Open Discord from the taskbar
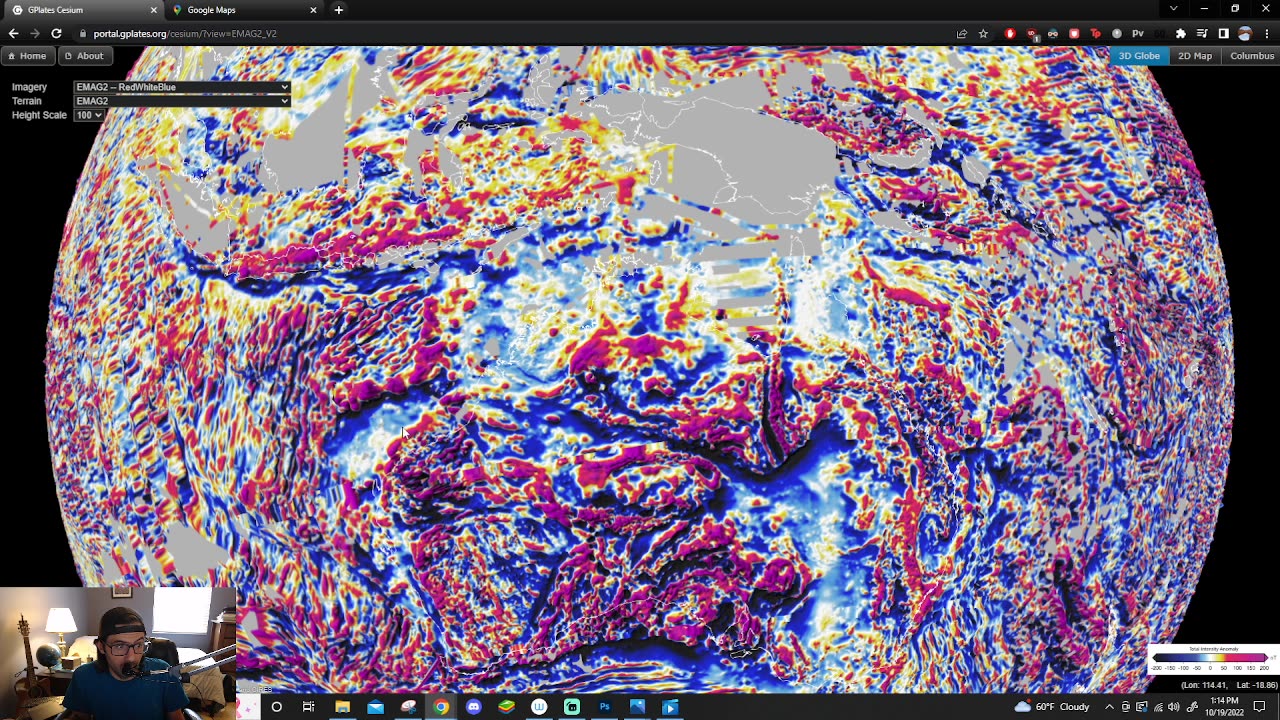 pyautogui.click(x=474, y=707)
